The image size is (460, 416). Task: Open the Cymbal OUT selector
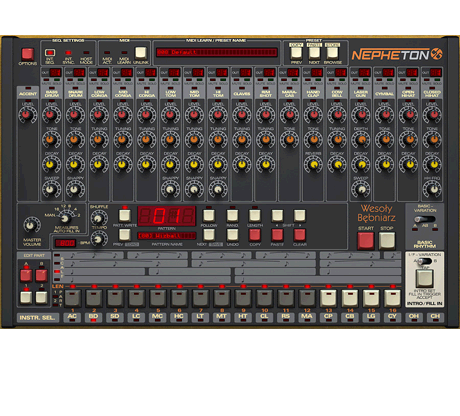[388, 72]
